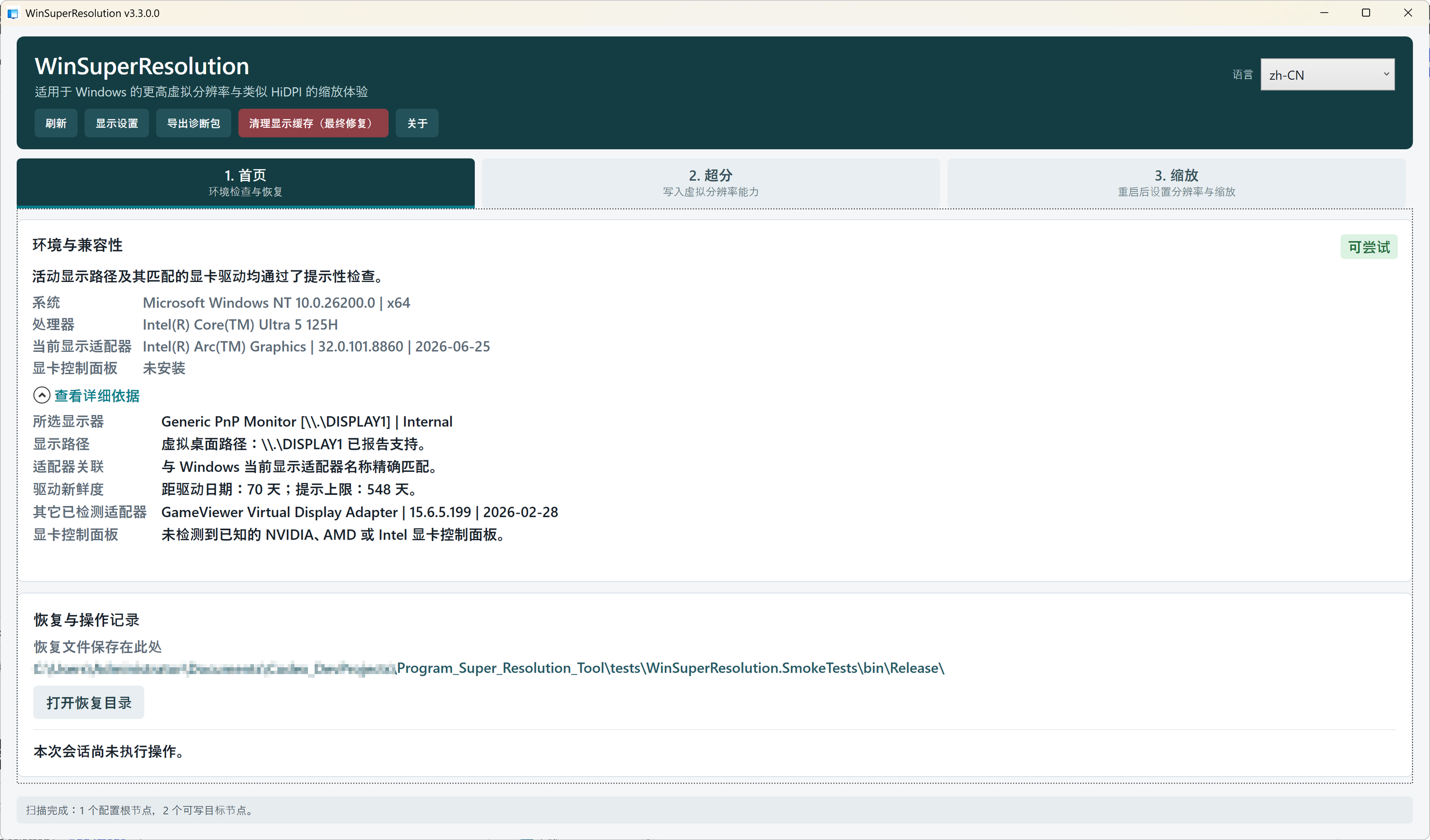Click the '本次会话尚未执行操作。' session log line
The height and width of the screenshot is (840, 1430).
(x=109, y=751)
